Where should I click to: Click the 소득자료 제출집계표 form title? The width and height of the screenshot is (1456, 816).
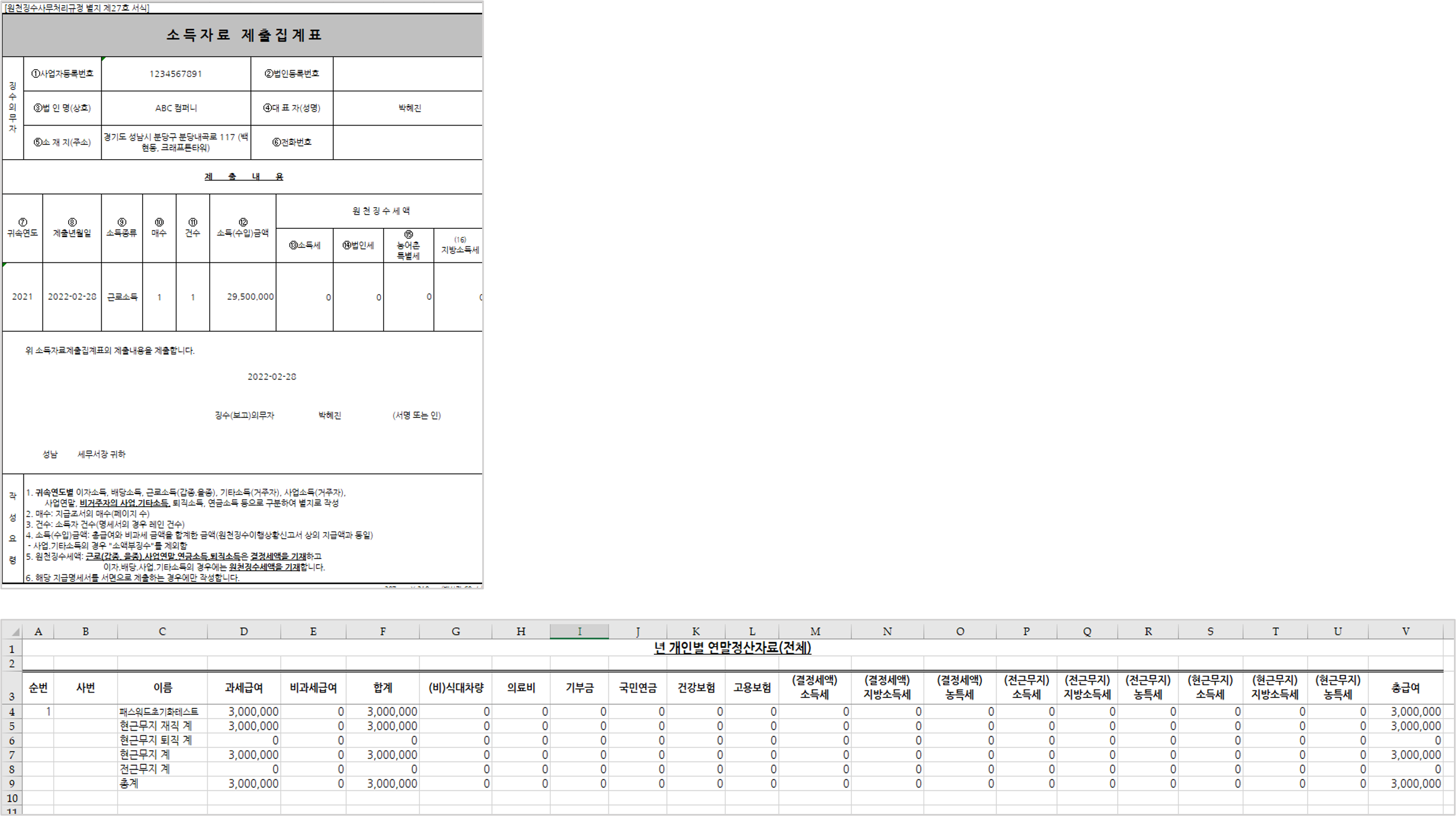click(x=244, y=35)
